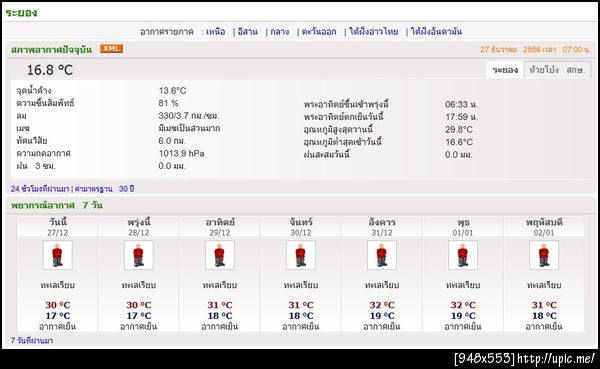Click the พฤหัสบดี 02/01 column header

point(544,227)
